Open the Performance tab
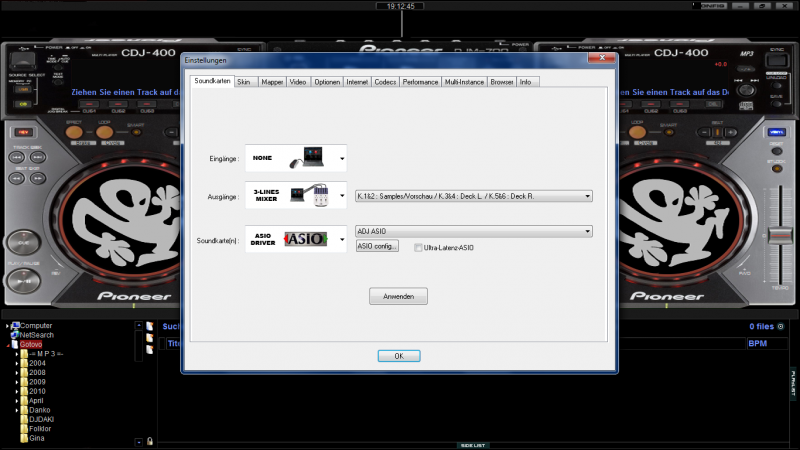Image resolution: width=800 pixels, height=450 pixels. pyautogui.click(x=420, y=82)
